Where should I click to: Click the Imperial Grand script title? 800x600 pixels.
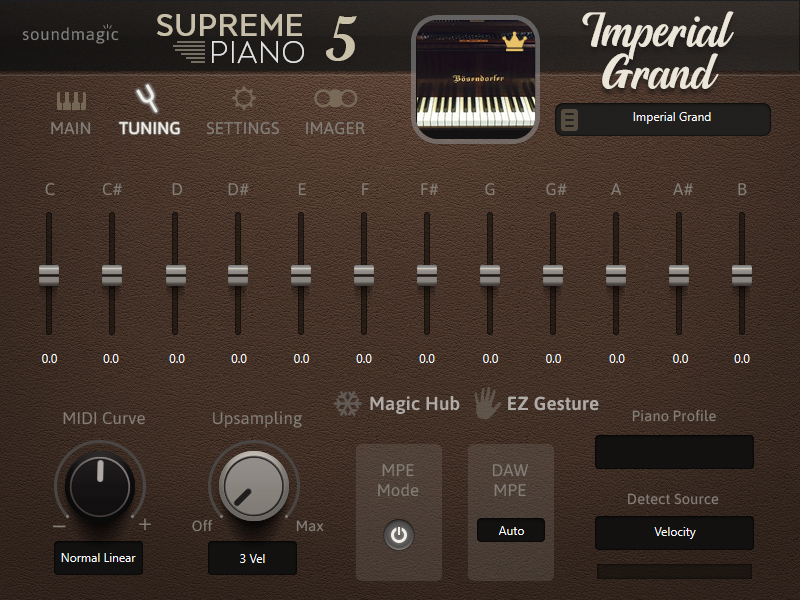pyautogui.click(x=658, y=51)
